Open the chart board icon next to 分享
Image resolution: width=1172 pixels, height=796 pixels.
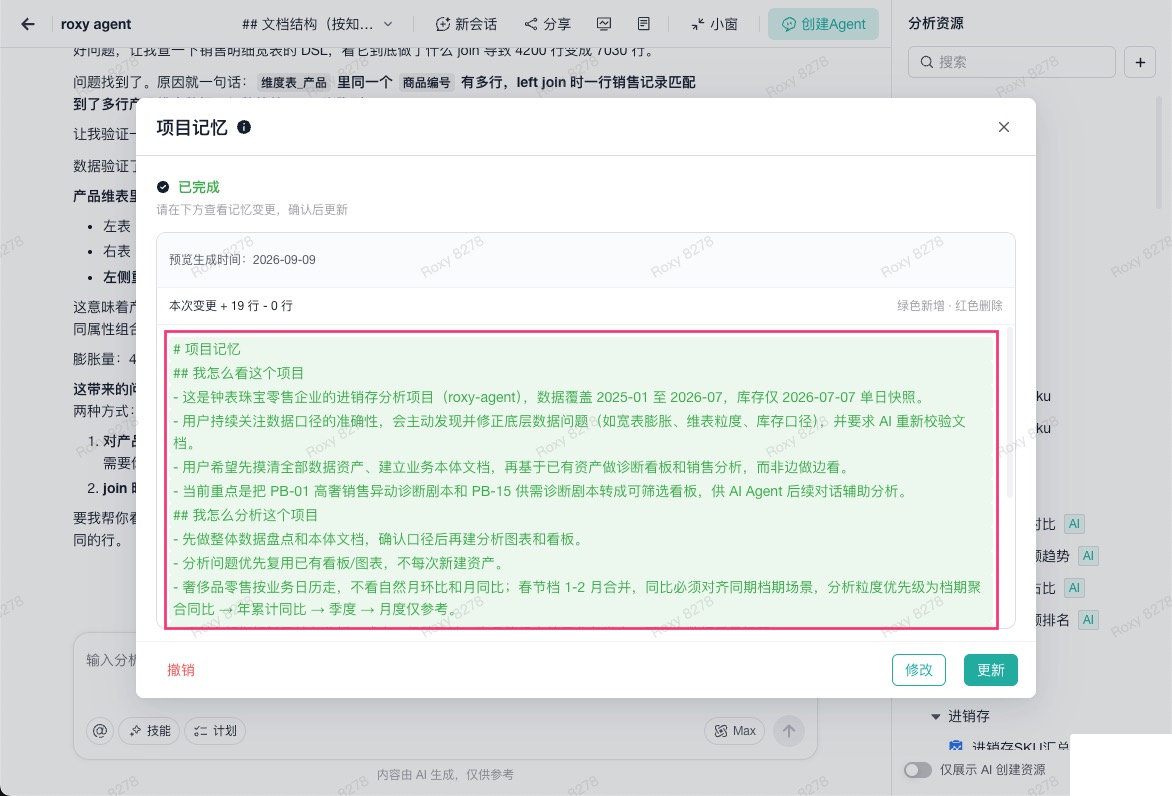pos(604,24)
